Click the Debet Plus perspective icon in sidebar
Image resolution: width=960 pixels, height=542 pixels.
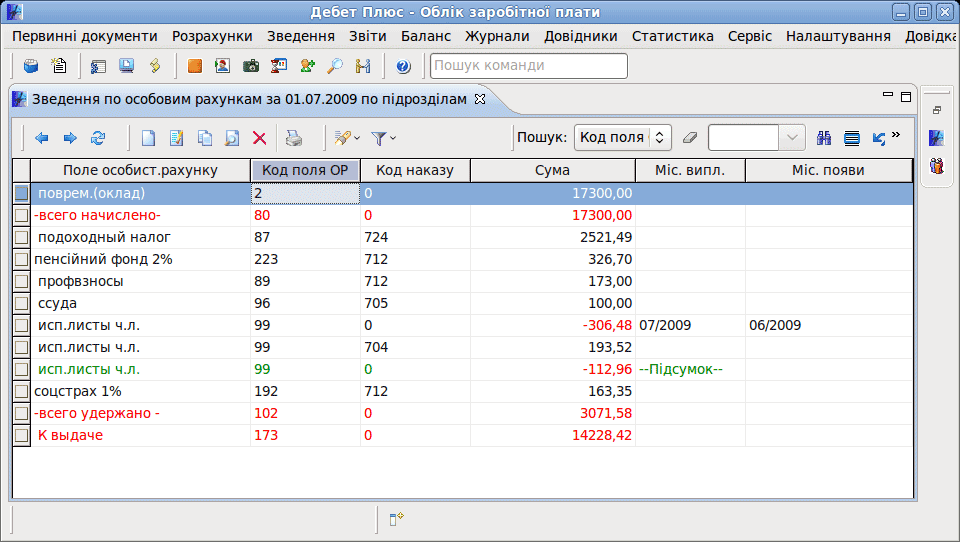click(937, 138)
